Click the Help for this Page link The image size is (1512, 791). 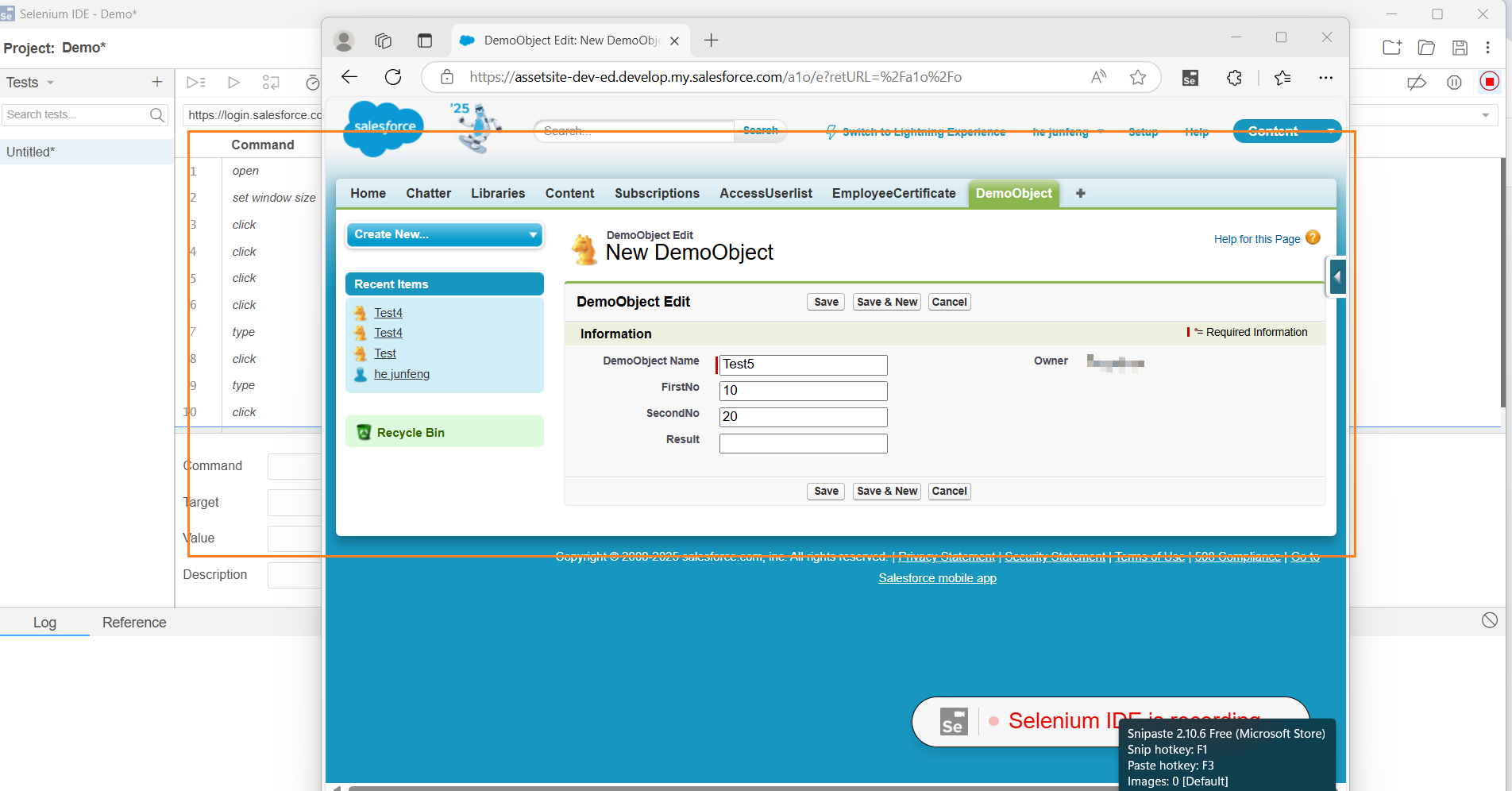point(1257,239)
